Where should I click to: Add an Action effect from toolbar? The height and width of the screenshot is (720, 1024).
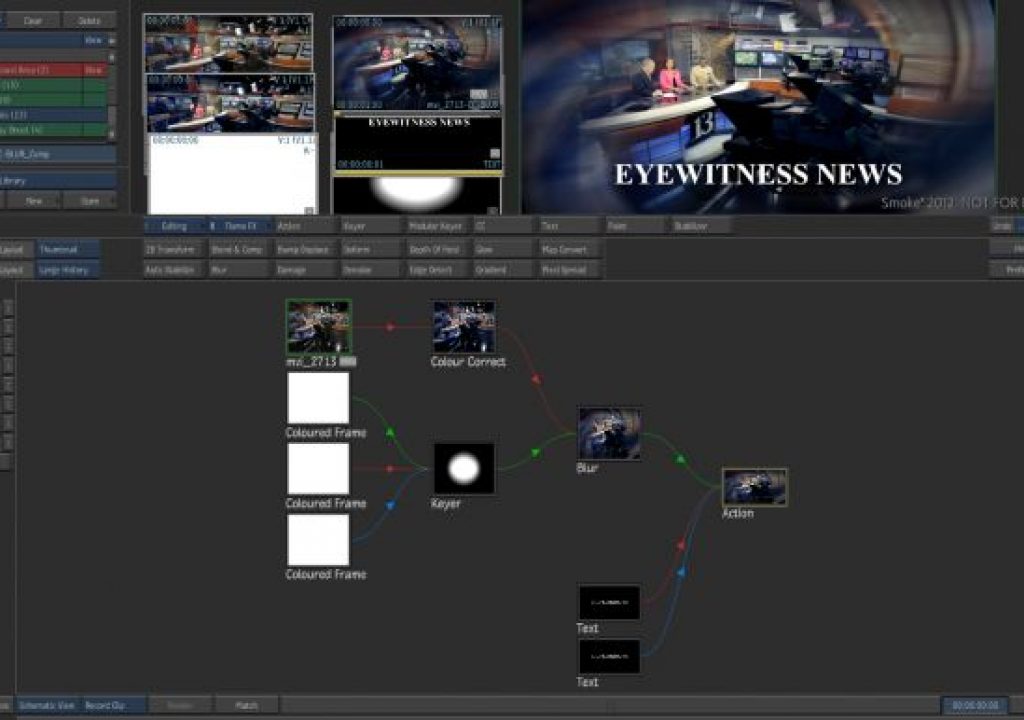pos(306,226)
